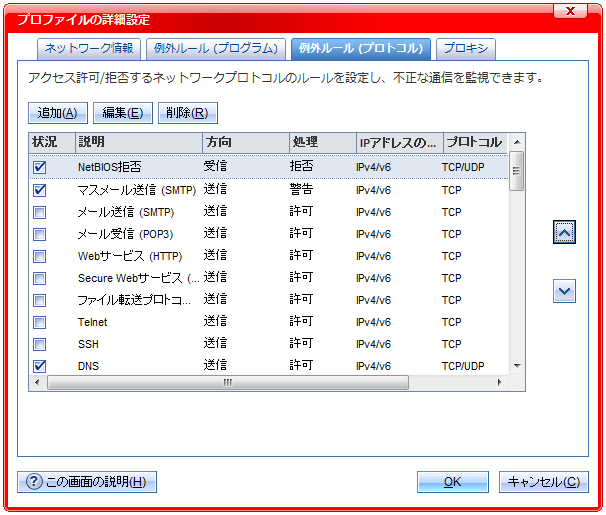
Task: Click the キャンセル(C) button
Action: 543,482
